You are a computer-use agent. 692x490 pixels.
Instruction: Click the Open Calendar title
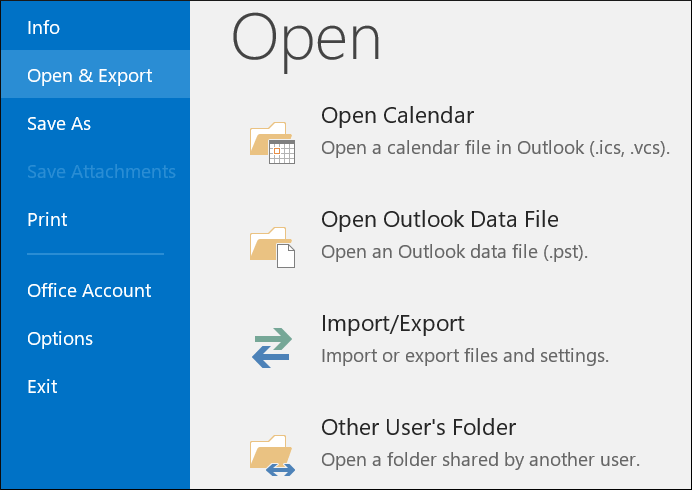point(397,116)
